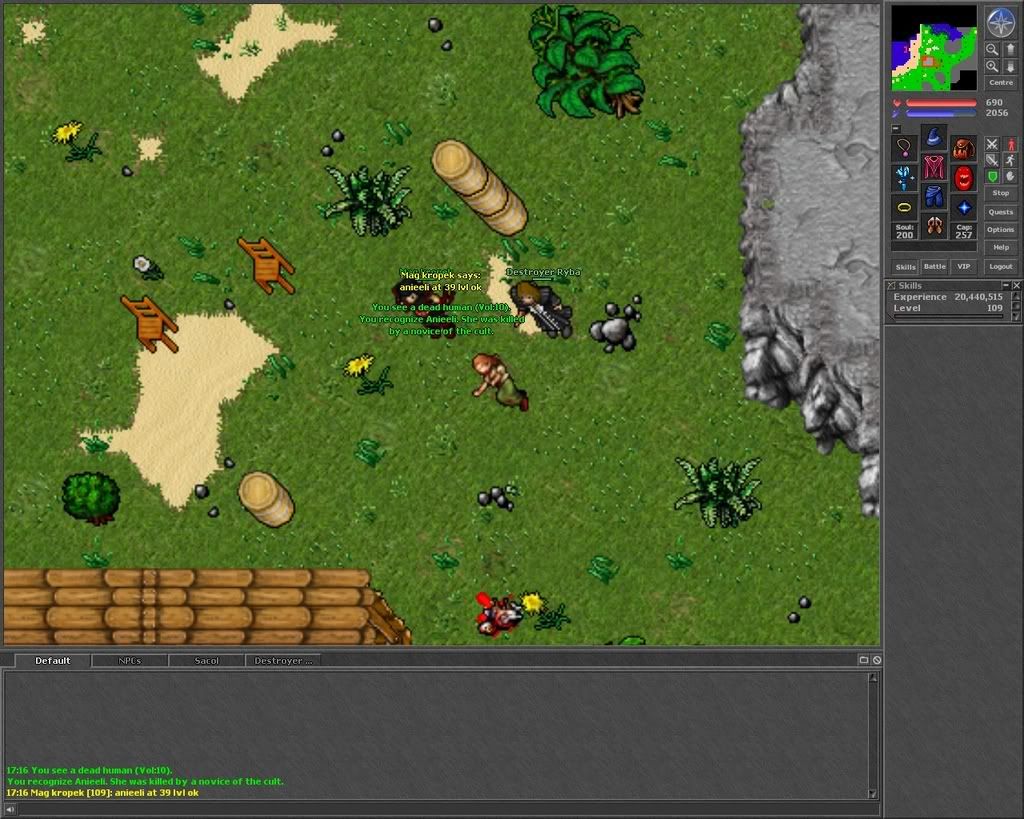Enable balanced fight mode (sword and shield)
Screen dimensions: 1024x819
(x=992, y=160)
